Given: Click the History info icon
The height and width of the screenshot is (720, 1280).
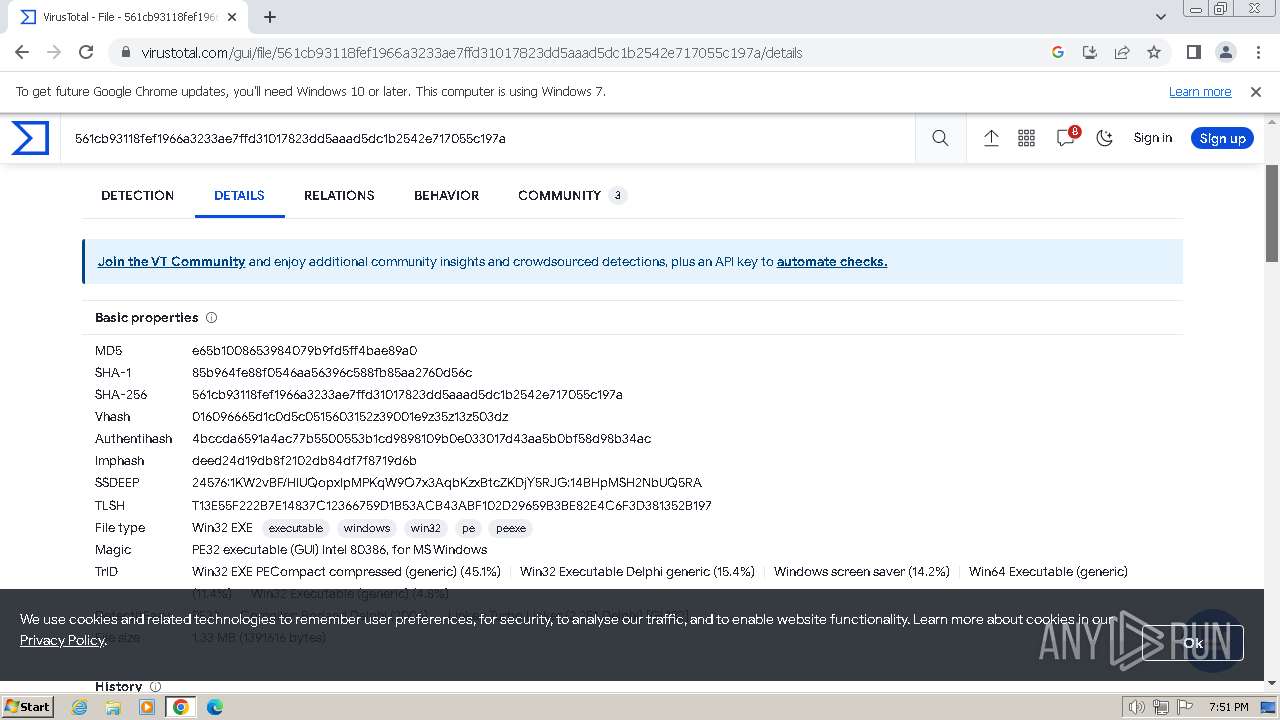Looking at the screenshot, I should point(155,686).
